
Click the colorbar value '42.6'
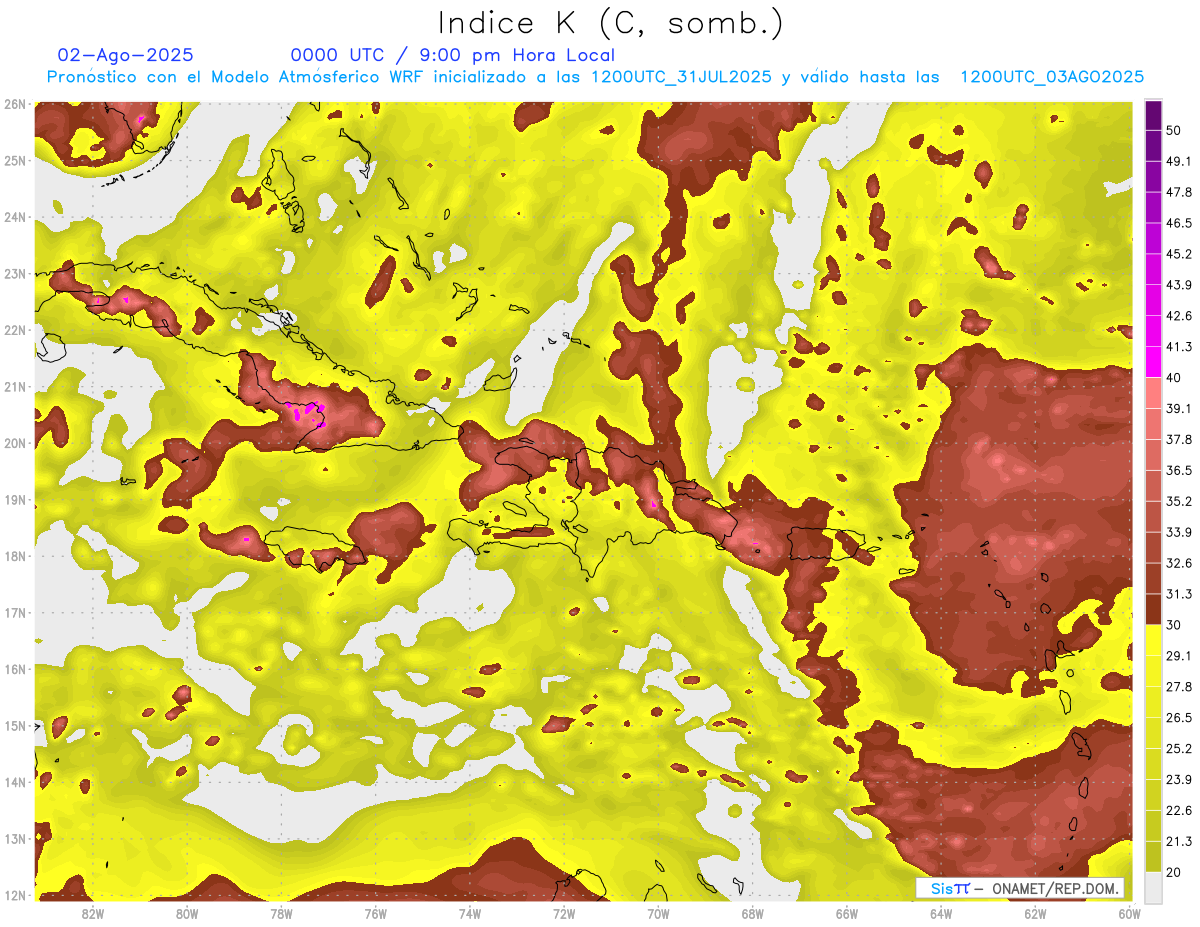(1178, 316)
